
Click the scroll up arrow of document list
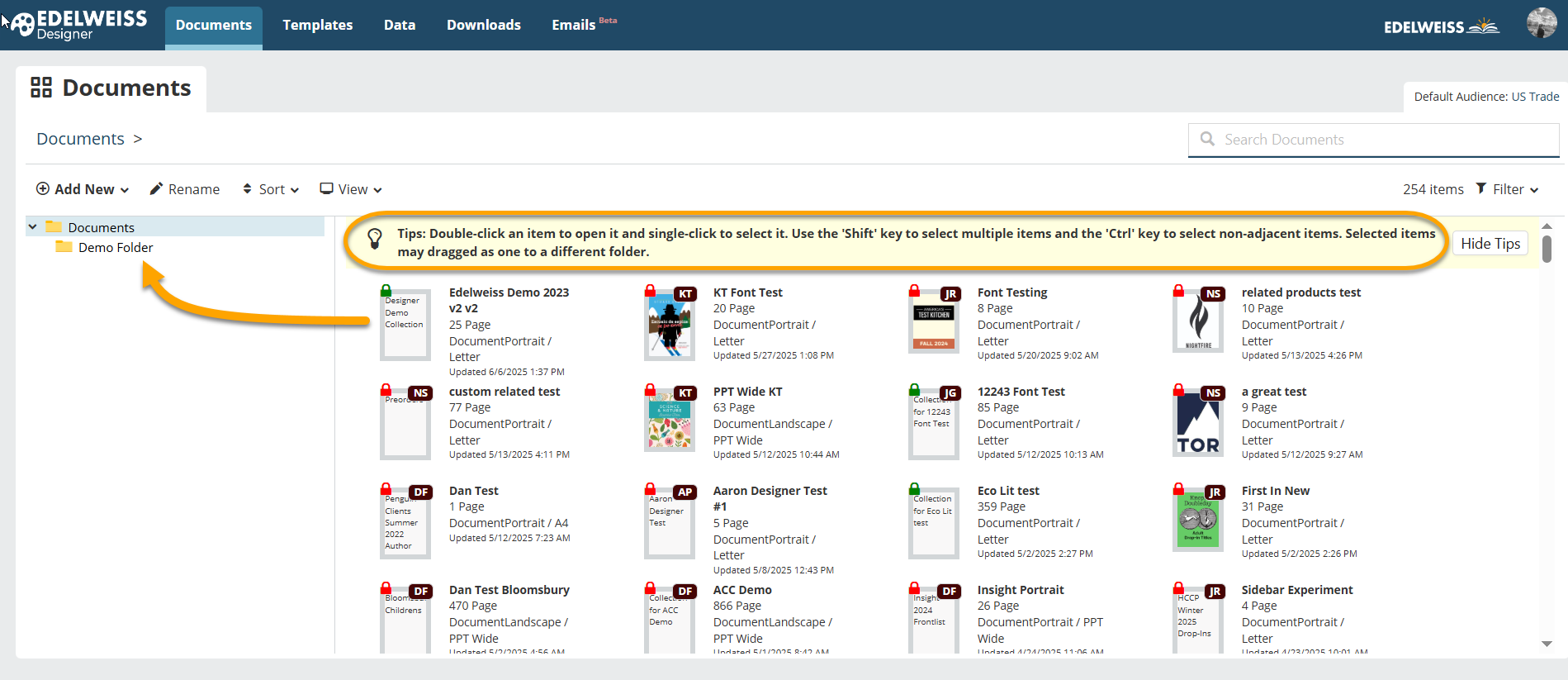[x=1547, y=226]
